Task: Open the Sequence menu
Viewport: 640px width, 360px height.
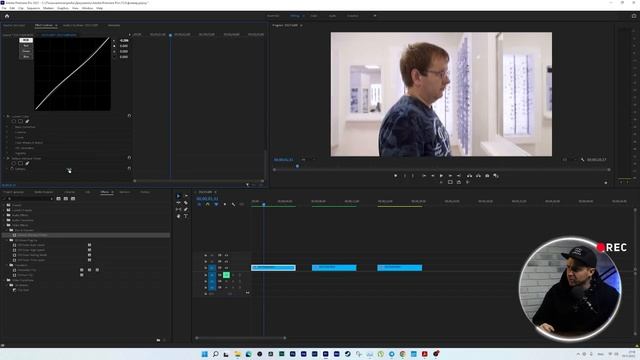Action: pyautogui.click(x=33, y=8)
